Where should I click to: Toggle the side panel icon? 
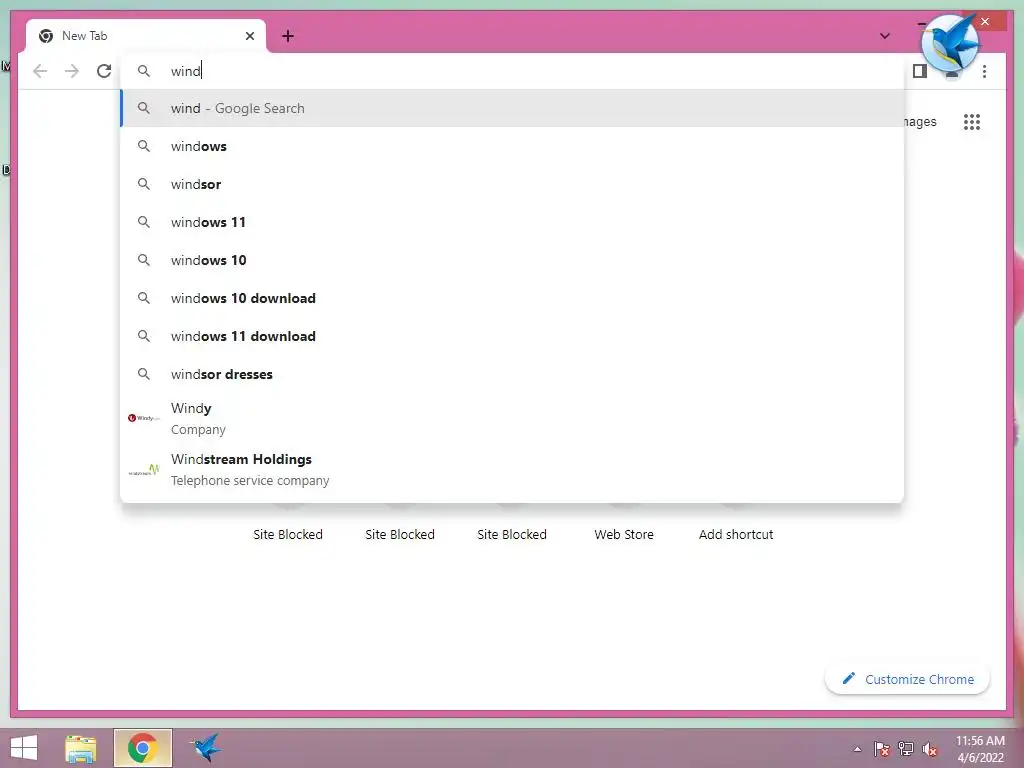(920, 71)
